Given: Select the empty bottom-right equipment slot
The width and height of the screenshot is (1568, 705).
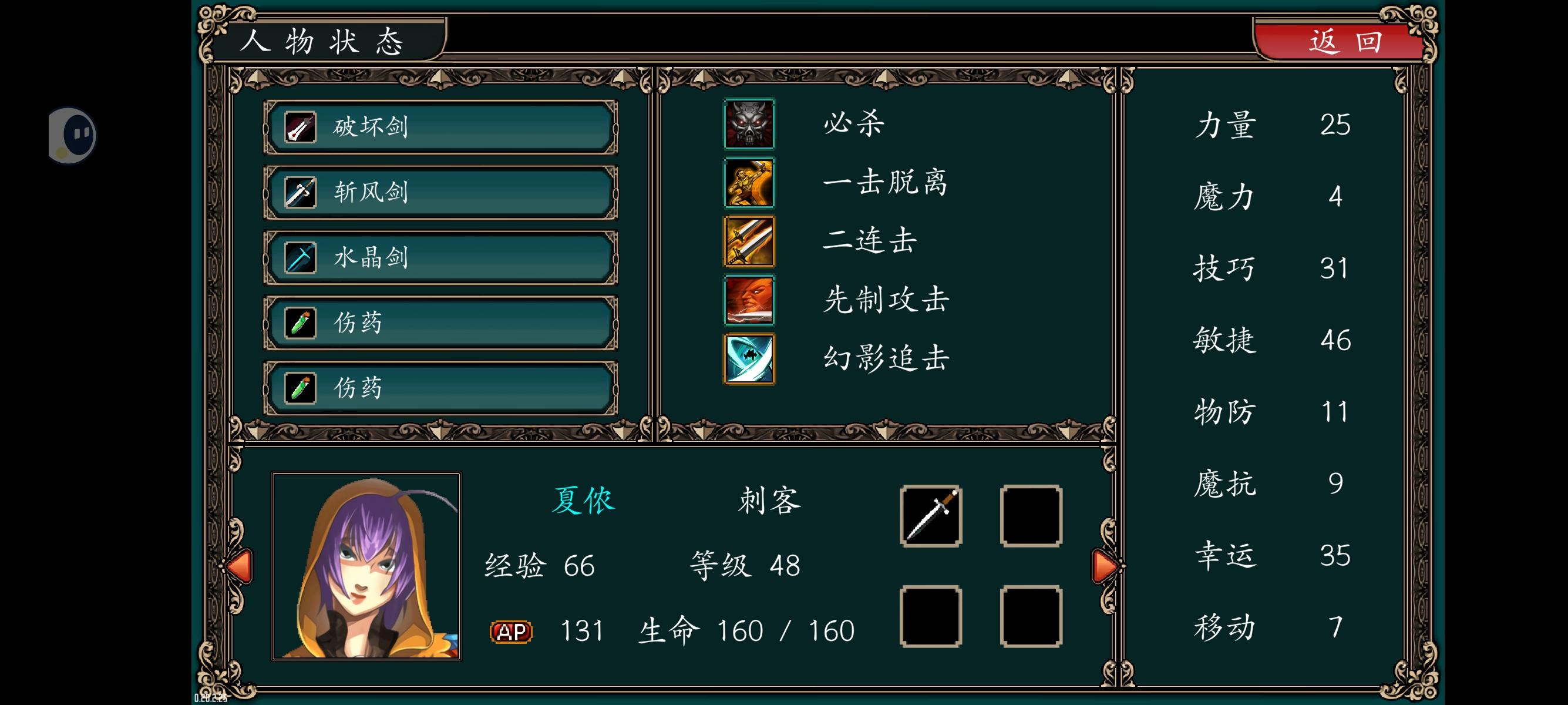Looking at the screenshot, I should coord(1031,616).
